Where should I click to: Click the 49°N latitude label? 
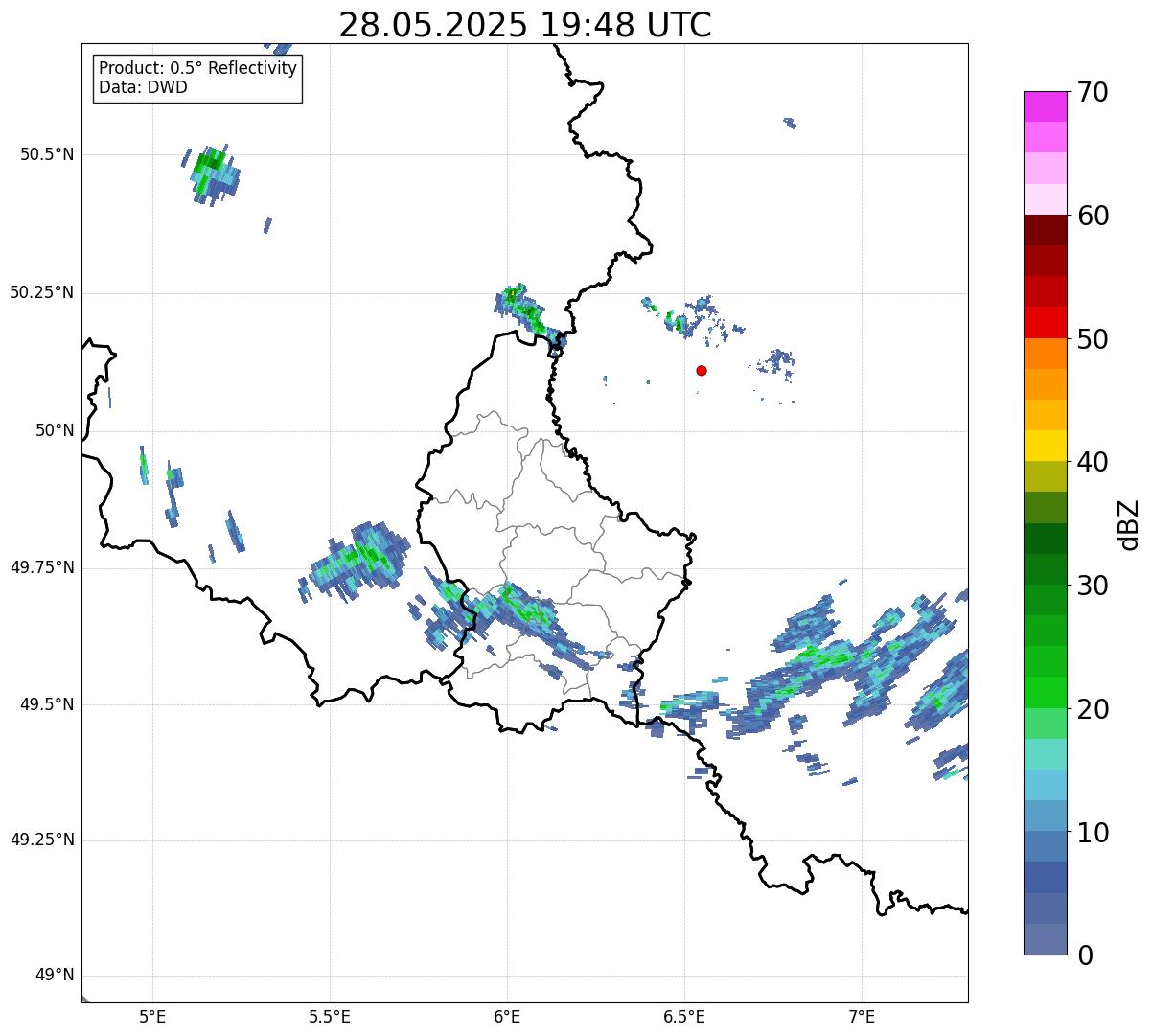(55, 976)
